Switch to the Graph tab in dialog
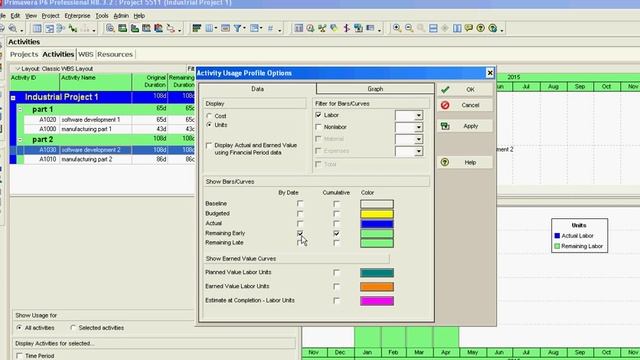This screenshot has height=360, width=640. point(375,89)
